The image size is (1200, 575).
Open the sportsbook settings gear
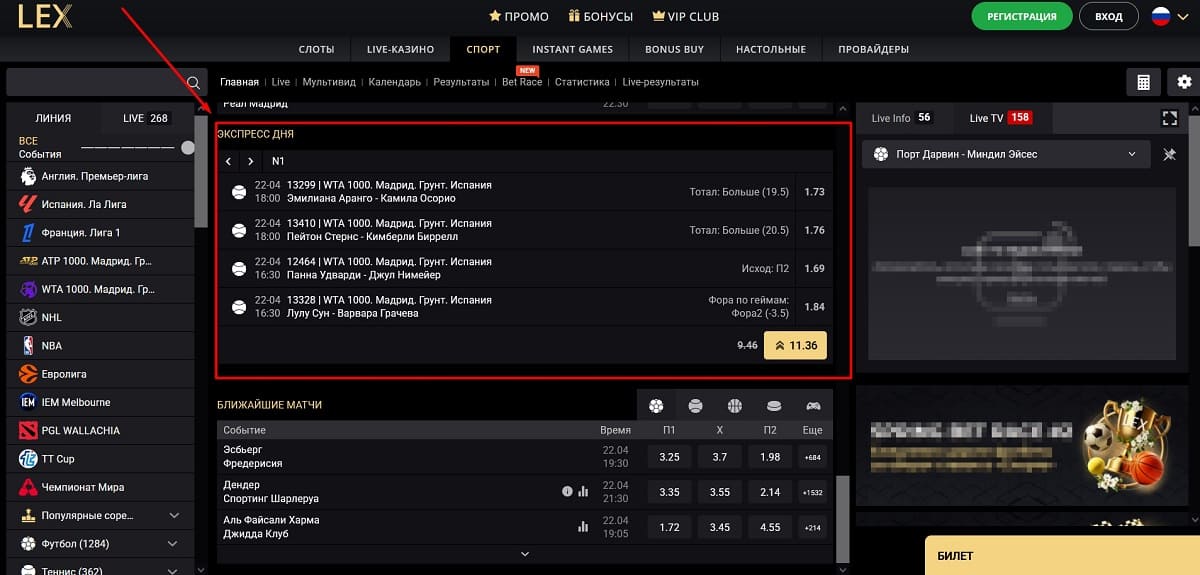click(x=1184, y=82)
